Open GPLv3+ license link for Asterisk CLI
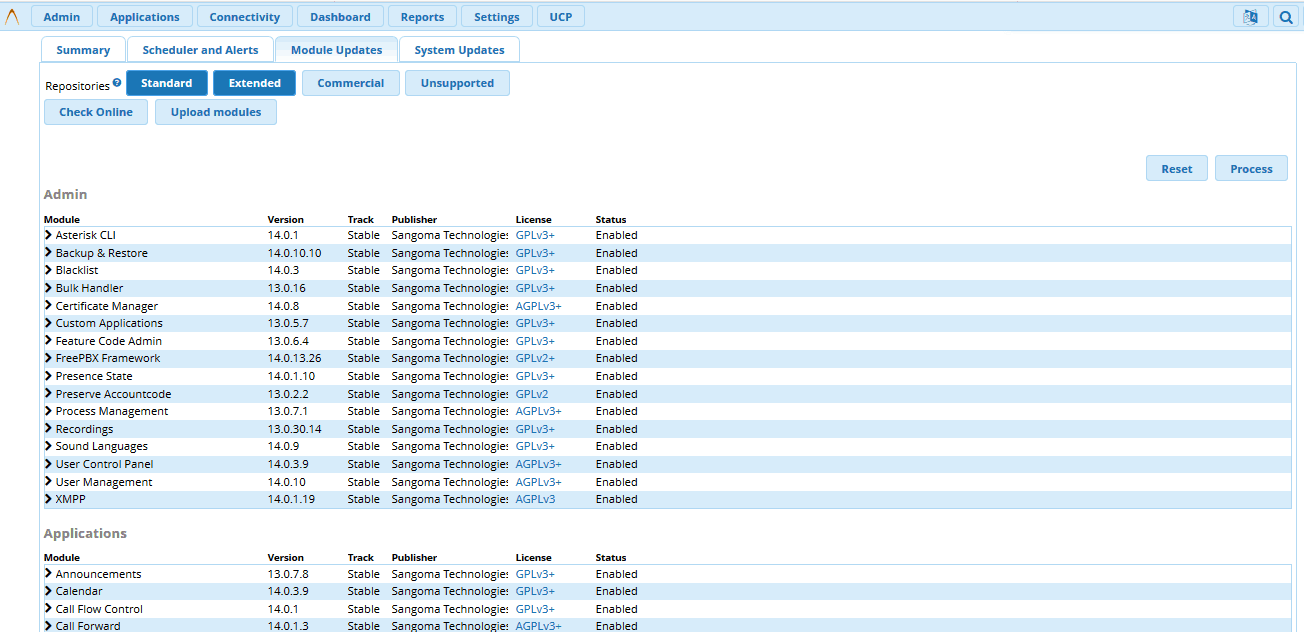This screenshot has width=1304, height=632. tap(535, 235)
